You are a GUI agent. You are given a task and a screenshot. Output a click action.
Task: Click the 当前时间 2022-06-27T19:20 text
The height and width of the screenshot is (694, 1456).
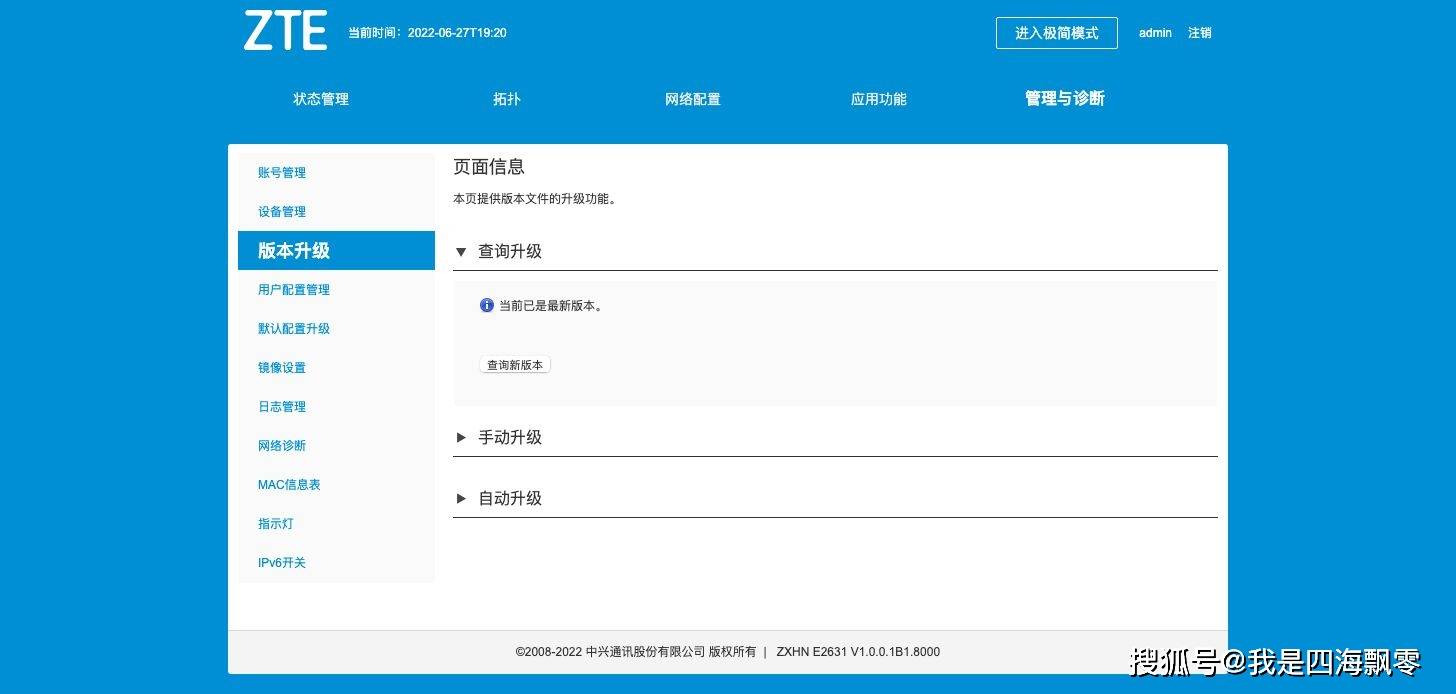point(427,33)
